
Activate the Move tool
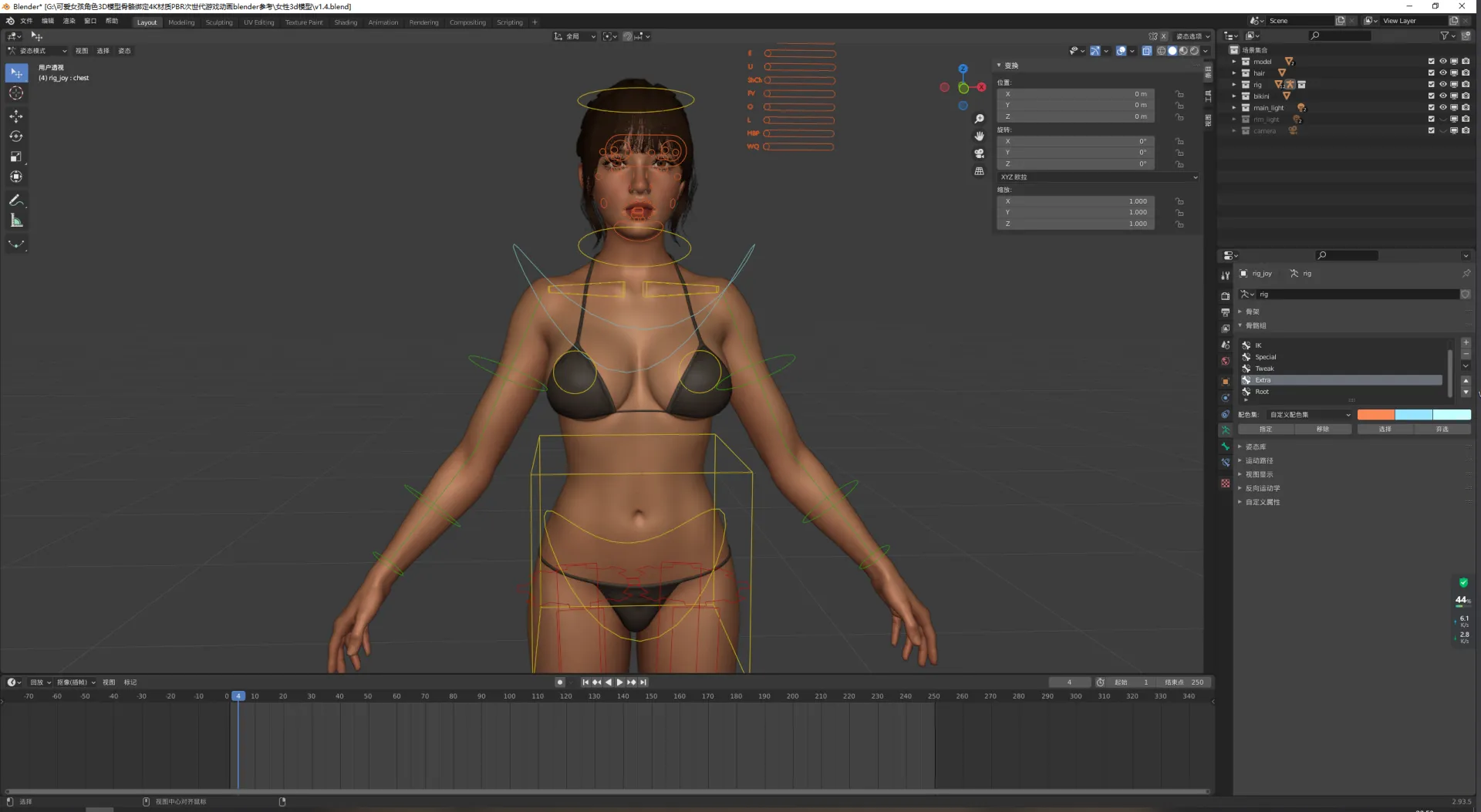(x=16, y=116)
